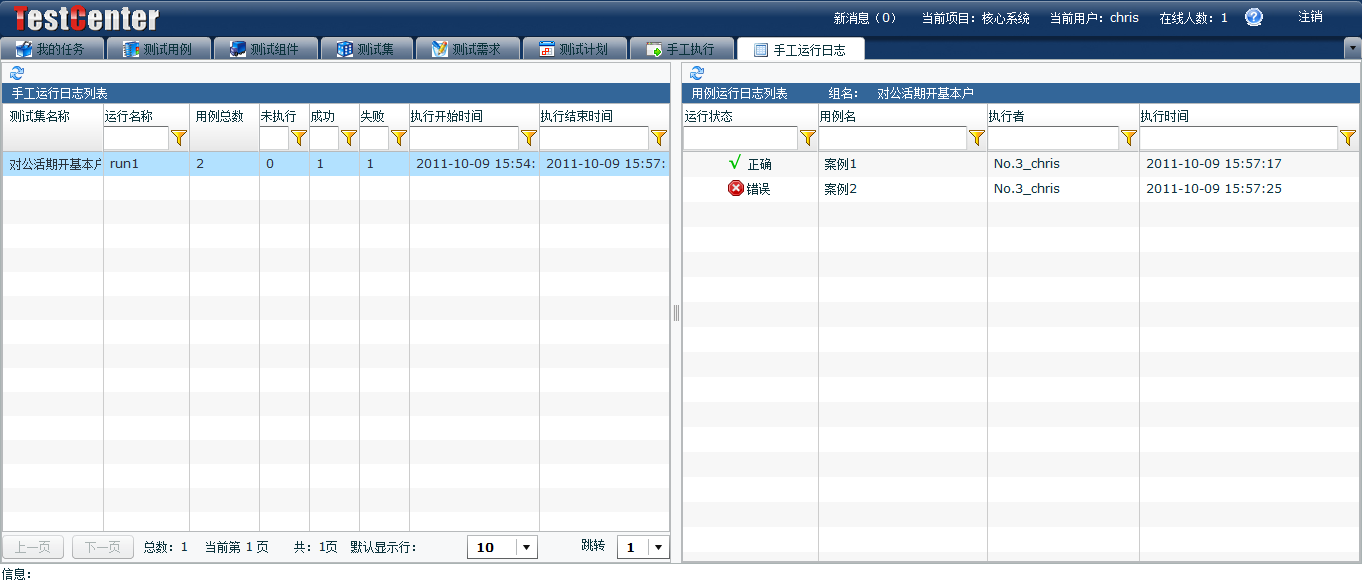The height and width of the screenshot is (584, 1362).
Task: Click the red error icon for 案例2
Action: [736, 188]
